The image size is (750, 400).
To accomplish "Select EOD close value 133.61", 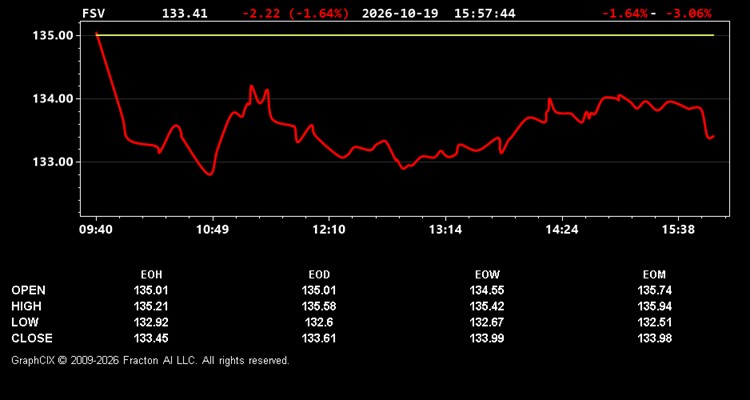I will pyautogui.click(x=319, y=338).
